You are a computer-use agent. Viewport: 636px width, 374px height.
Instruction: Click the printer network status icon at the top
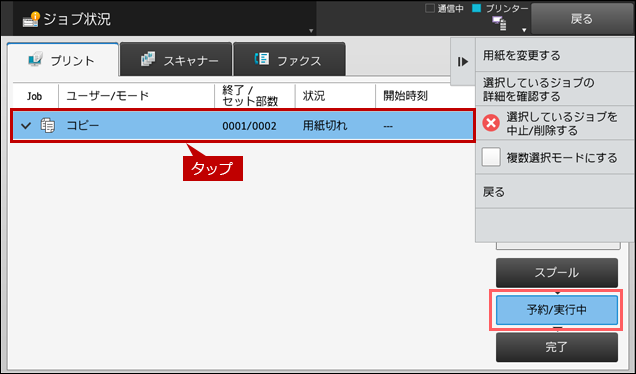(x=499, y=24)
